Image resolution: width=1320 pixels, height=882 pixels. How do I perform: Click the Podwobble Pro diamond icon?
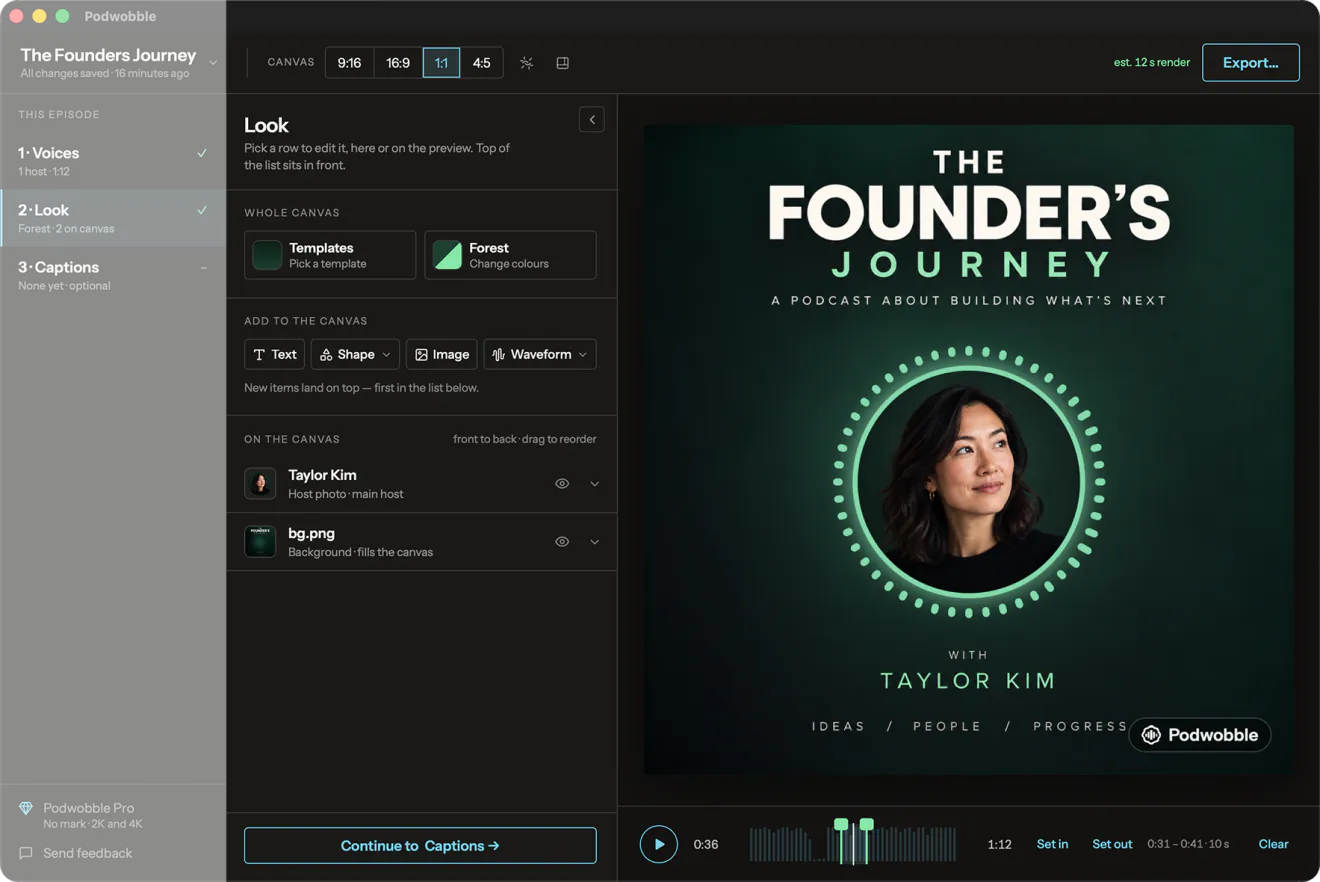(x=26, y=808)
